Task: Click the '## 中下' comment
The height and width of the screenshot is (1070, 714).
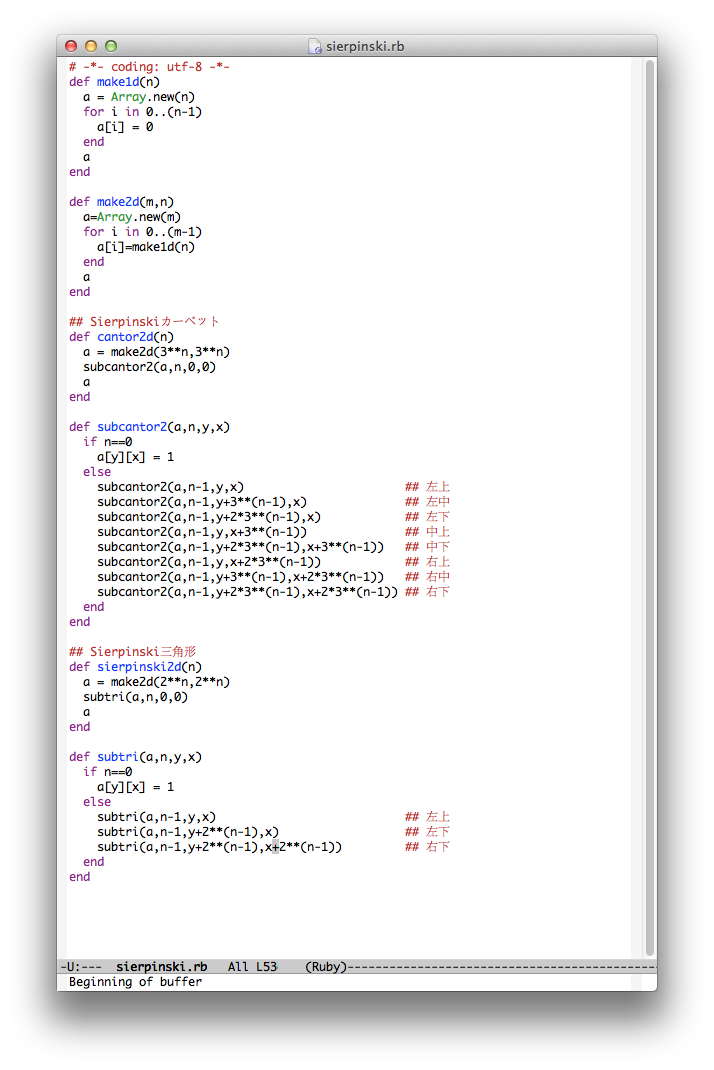Action: point(427,547)
